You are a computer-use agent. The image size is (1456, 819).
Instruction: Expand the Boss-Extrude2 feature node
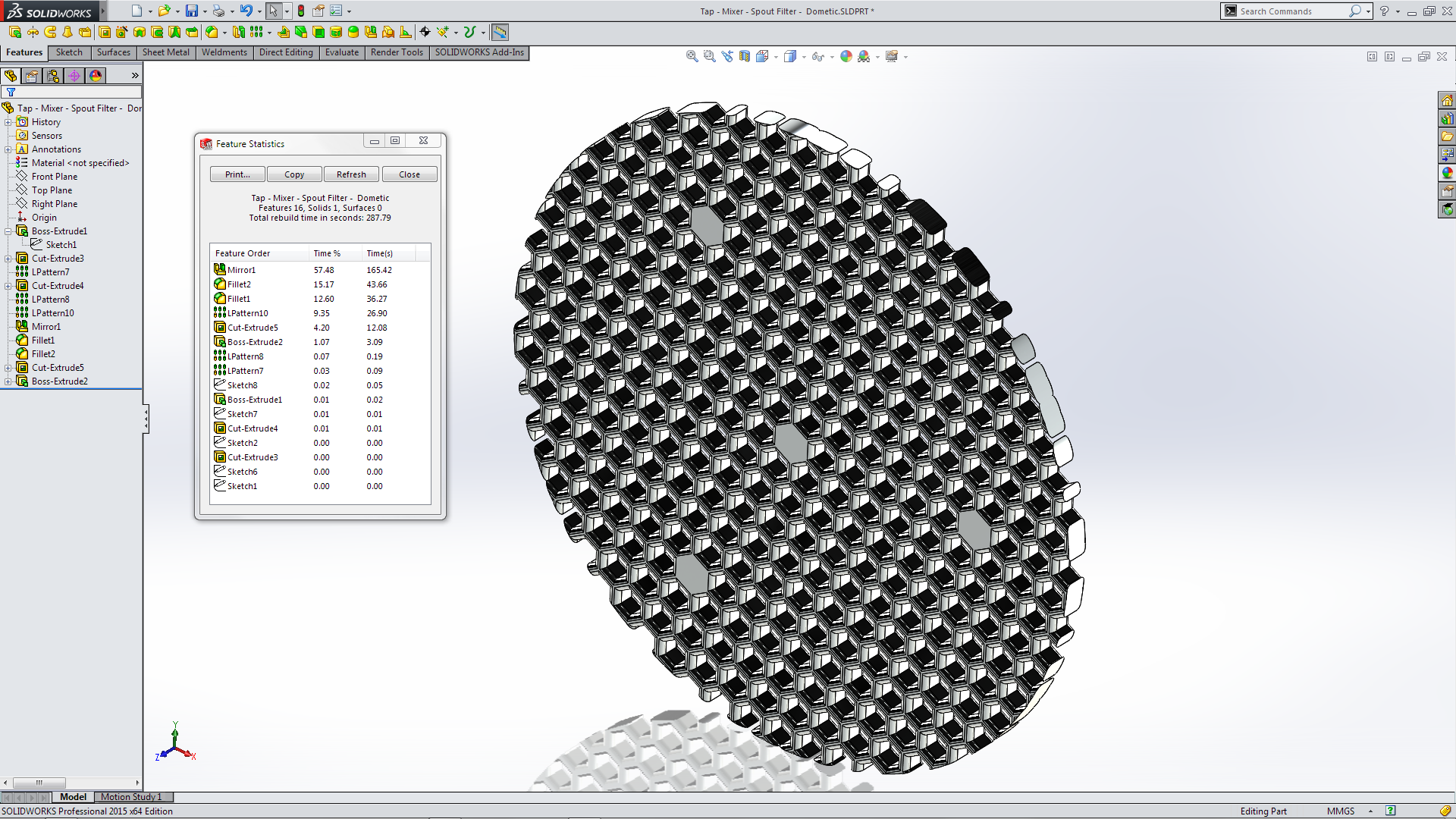[8, 381]
